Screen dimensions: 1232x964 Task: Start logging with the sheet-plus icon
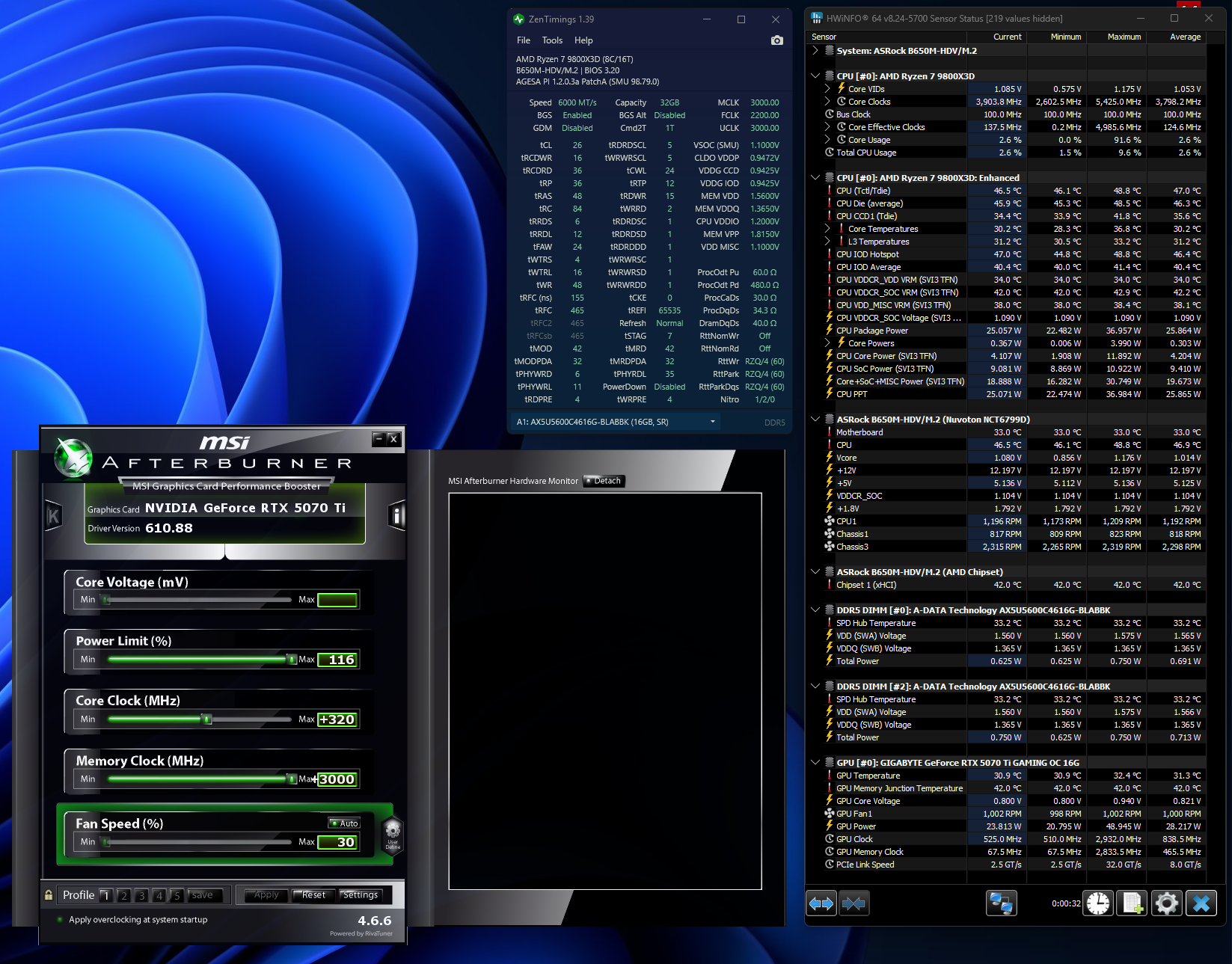coord(1133,903)
